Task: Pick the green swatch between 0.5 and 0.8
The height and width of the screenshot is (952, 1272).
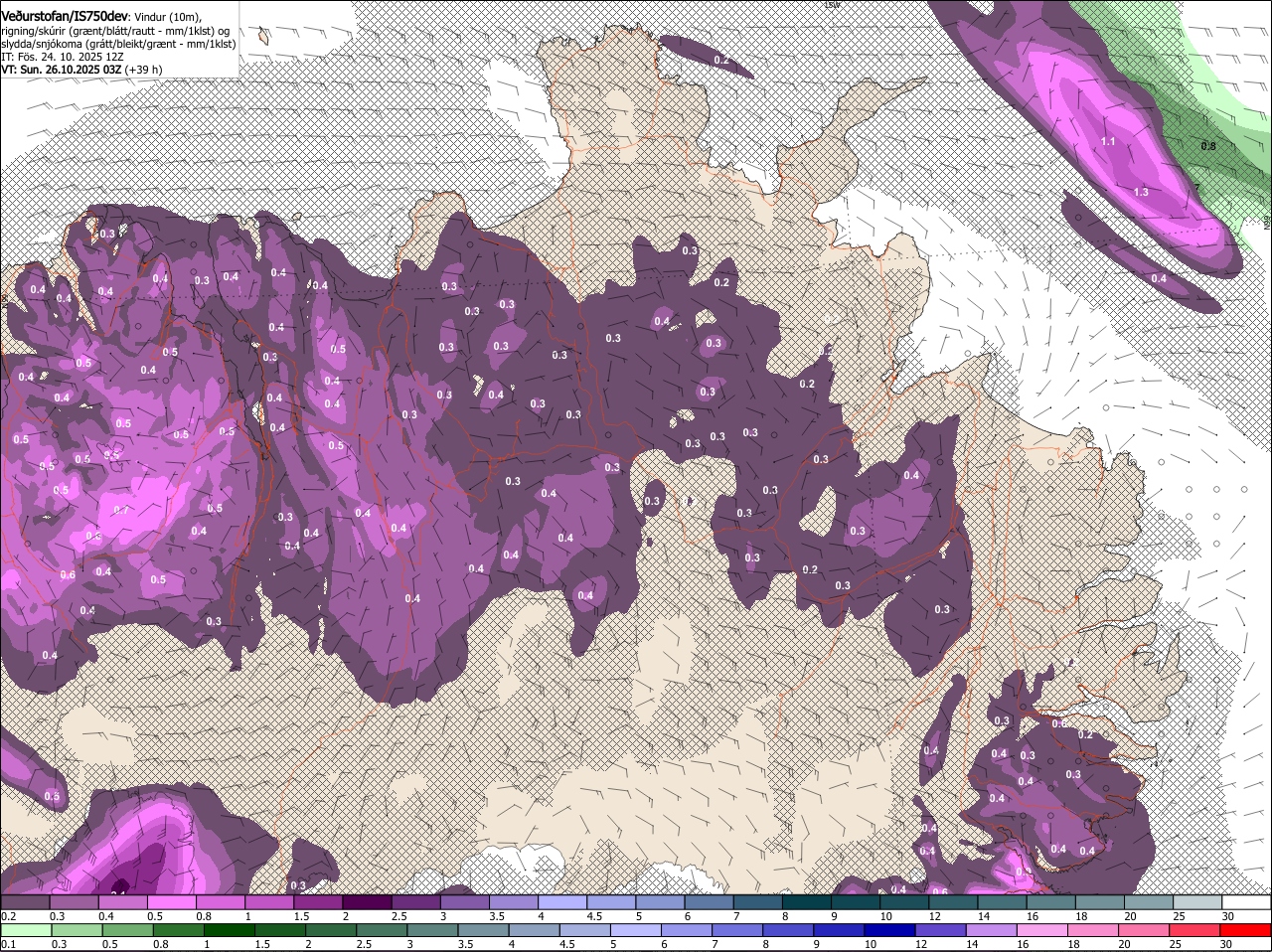Action: [x=127, y=930]
